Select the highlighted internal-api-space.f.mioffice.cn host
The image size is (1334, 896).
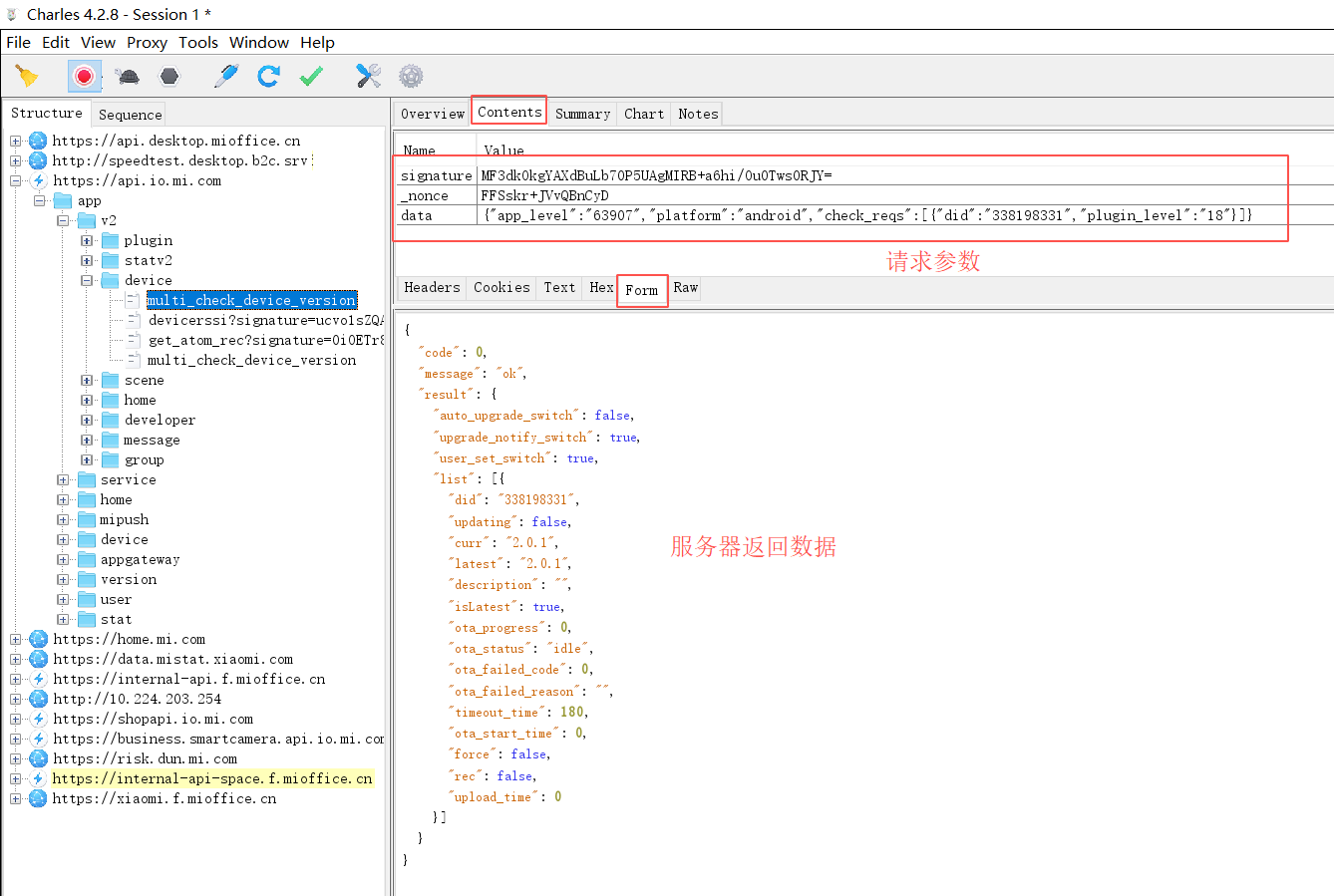[x=212, y=778]
